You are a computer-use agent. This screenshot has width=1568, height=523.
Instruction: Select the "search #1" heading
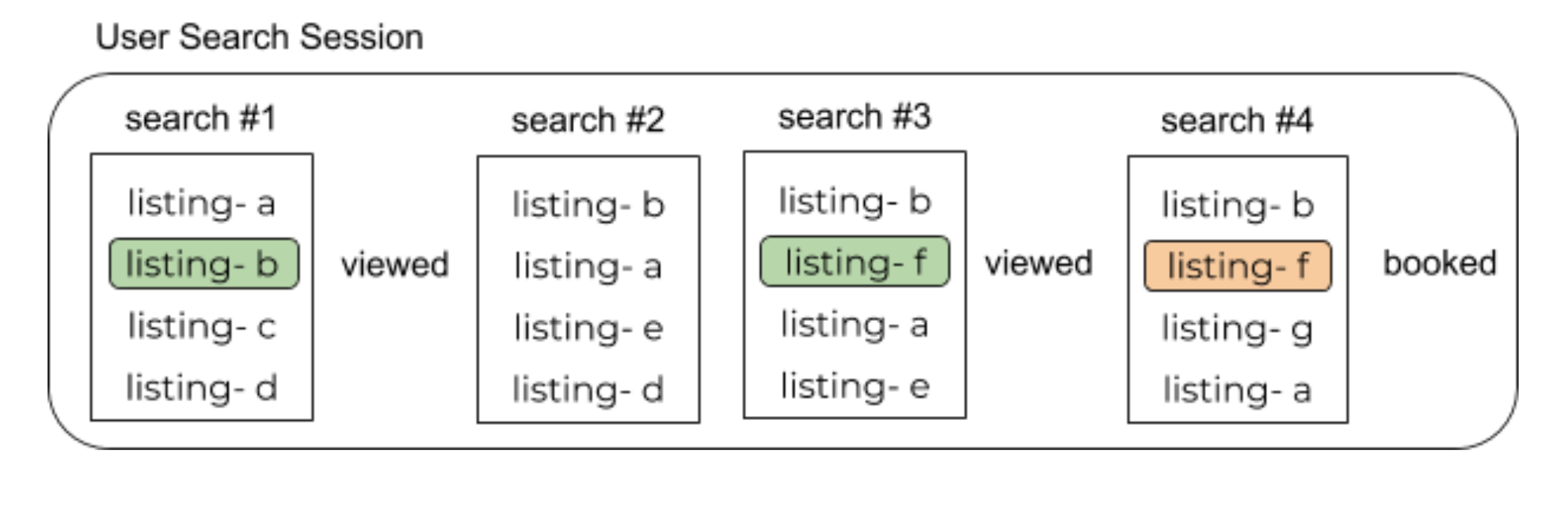(200, 119)
